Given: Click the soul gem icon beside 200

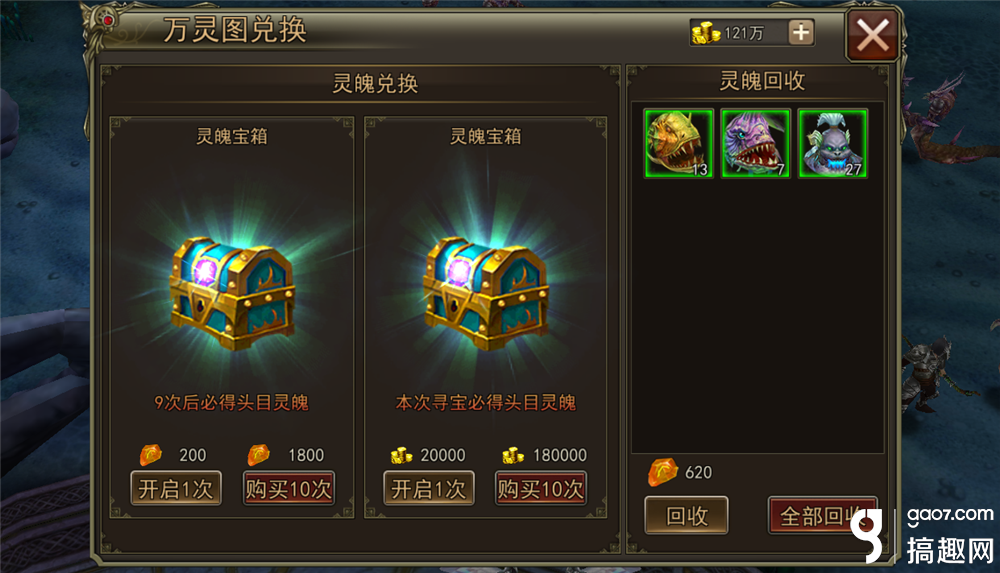Looking at the screenshot, I should coord(151,455).
